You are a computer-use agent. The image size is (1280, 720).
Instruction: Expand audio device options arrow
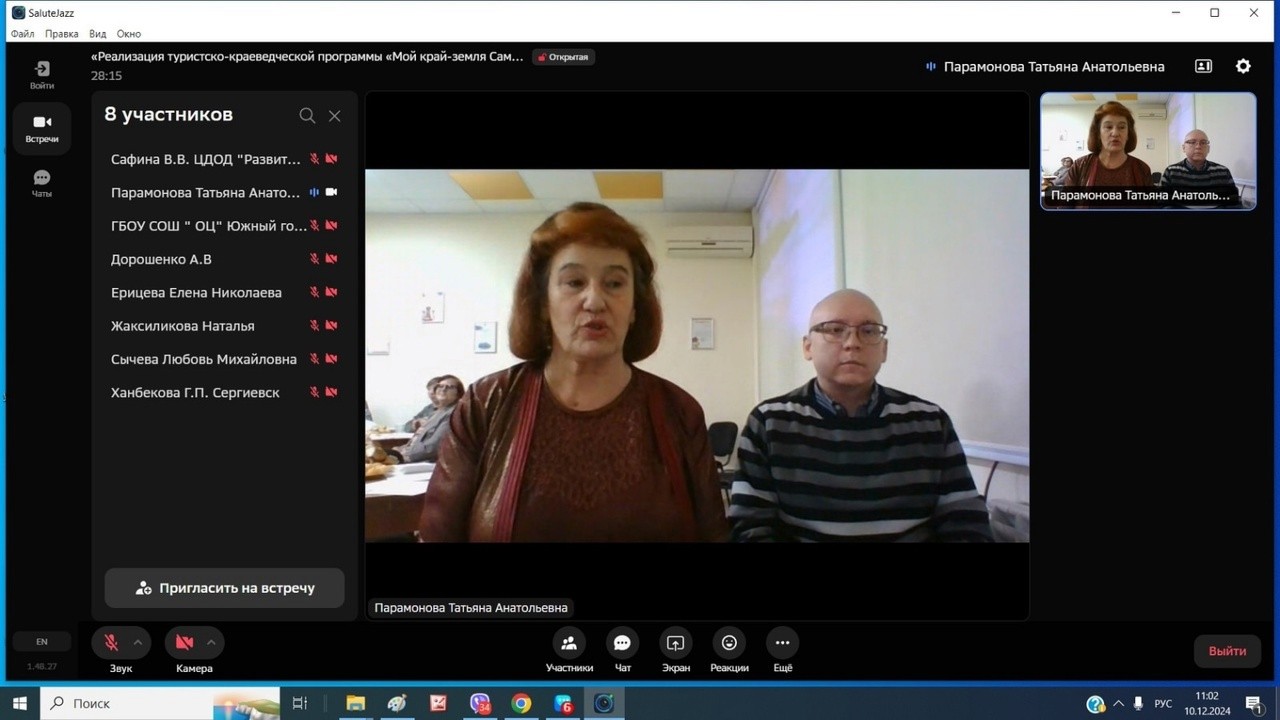[138, 642]
